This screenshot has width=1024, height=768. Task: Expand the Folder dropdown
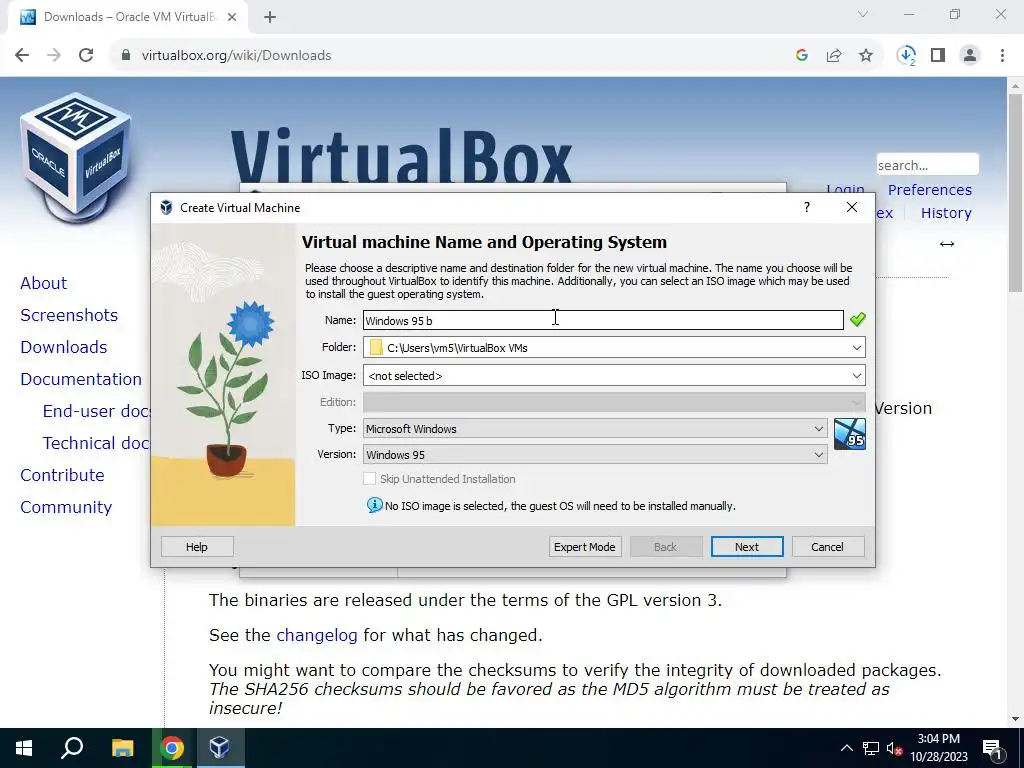tap(857, 347)
